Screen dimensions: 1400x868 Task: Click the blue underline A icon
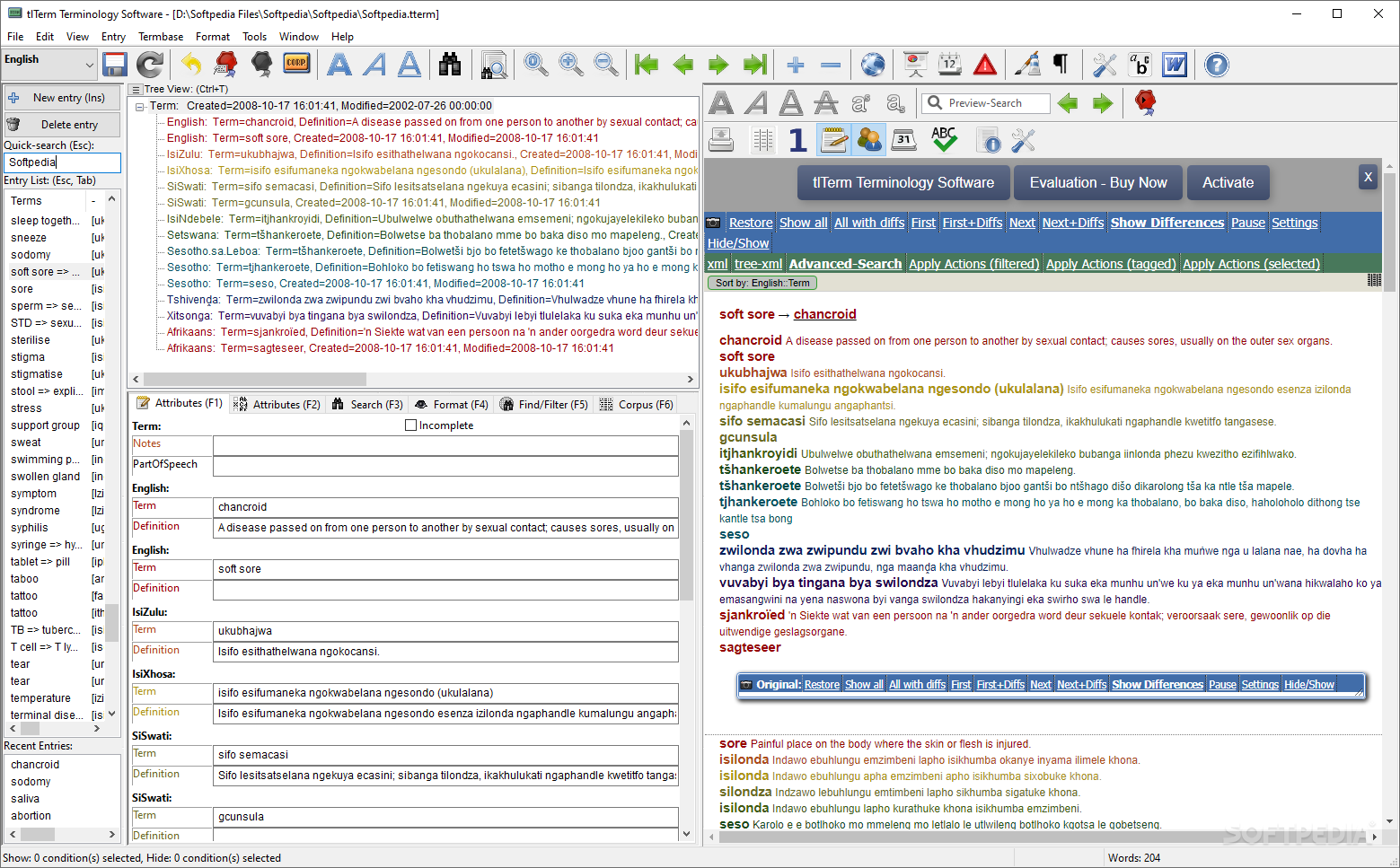click(409, 65)
